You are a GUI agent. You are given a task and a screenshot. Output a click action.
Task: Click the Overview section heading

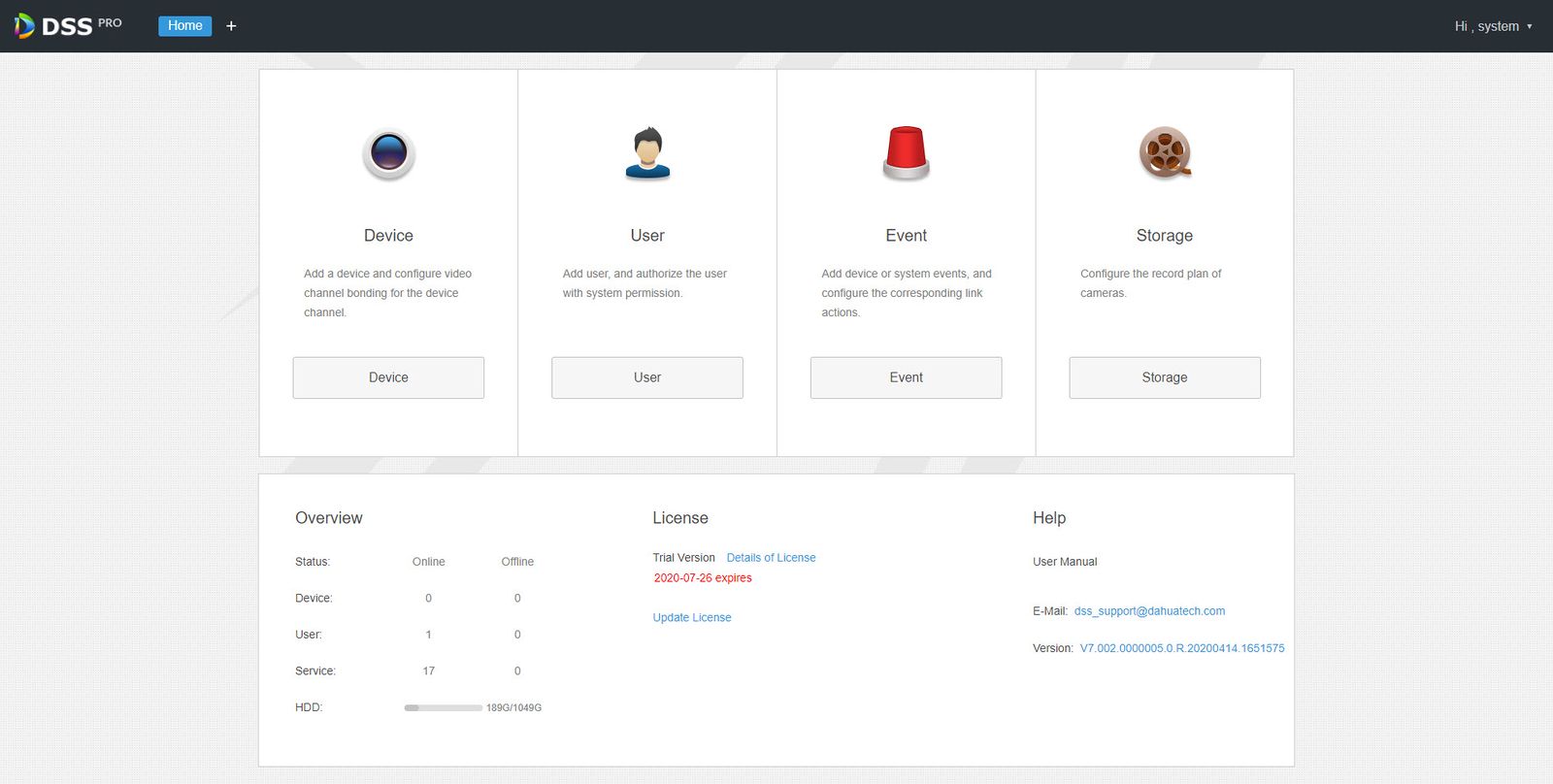point(329,518)
